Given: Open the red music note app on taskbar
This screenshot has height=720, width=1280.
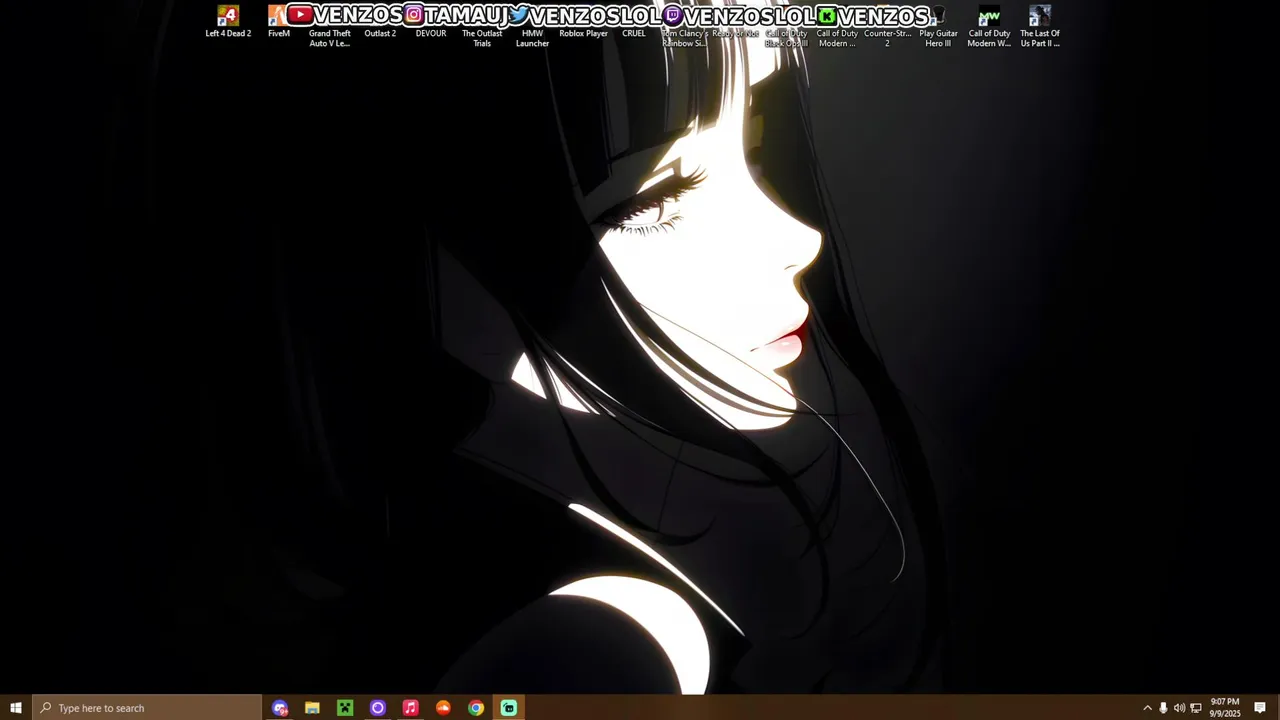Looking at the screenshot, I should pos(410,708).
